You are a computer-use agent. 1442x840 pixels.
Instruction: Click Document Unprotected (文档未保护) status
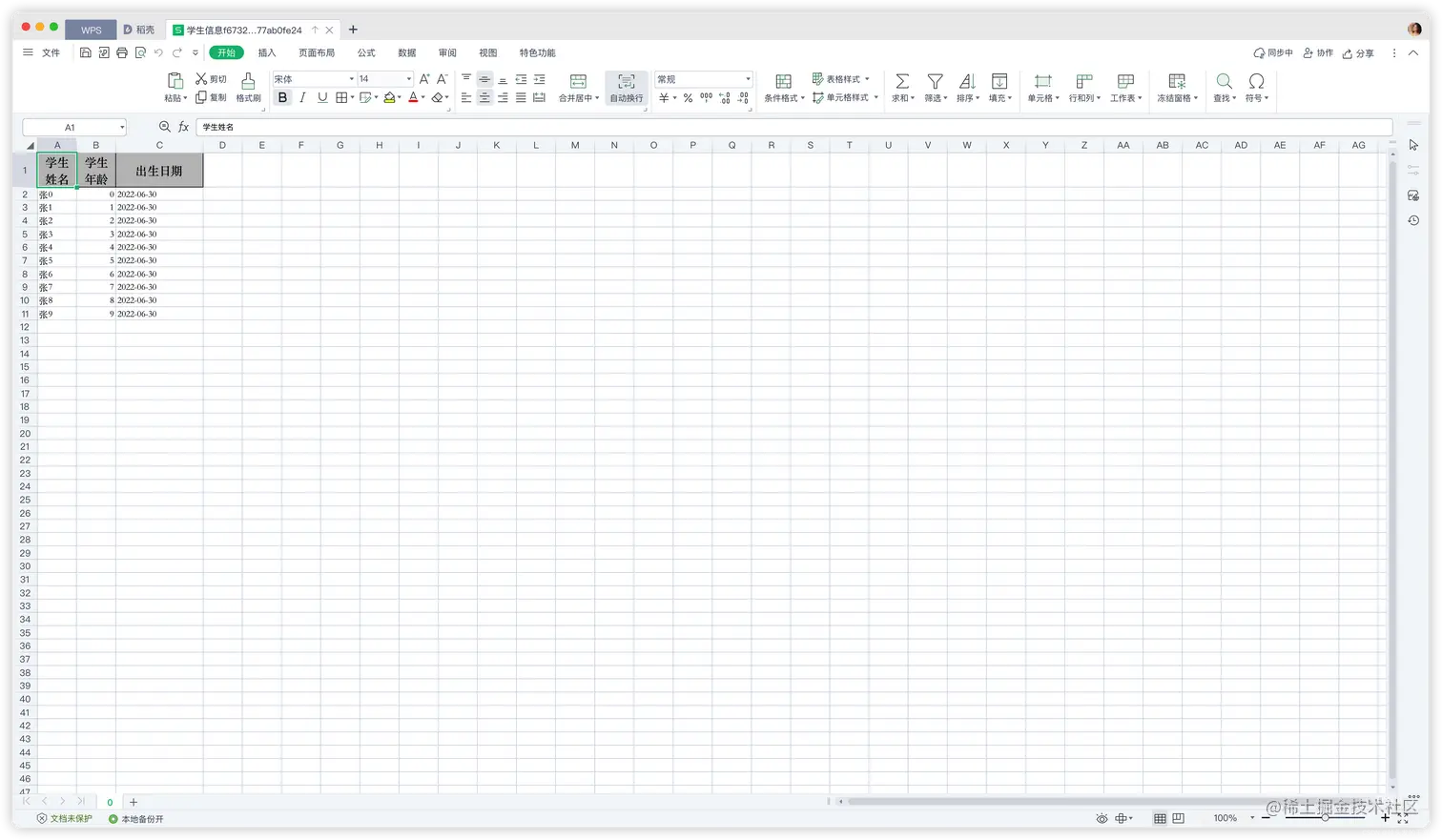[x=65, y=819]
